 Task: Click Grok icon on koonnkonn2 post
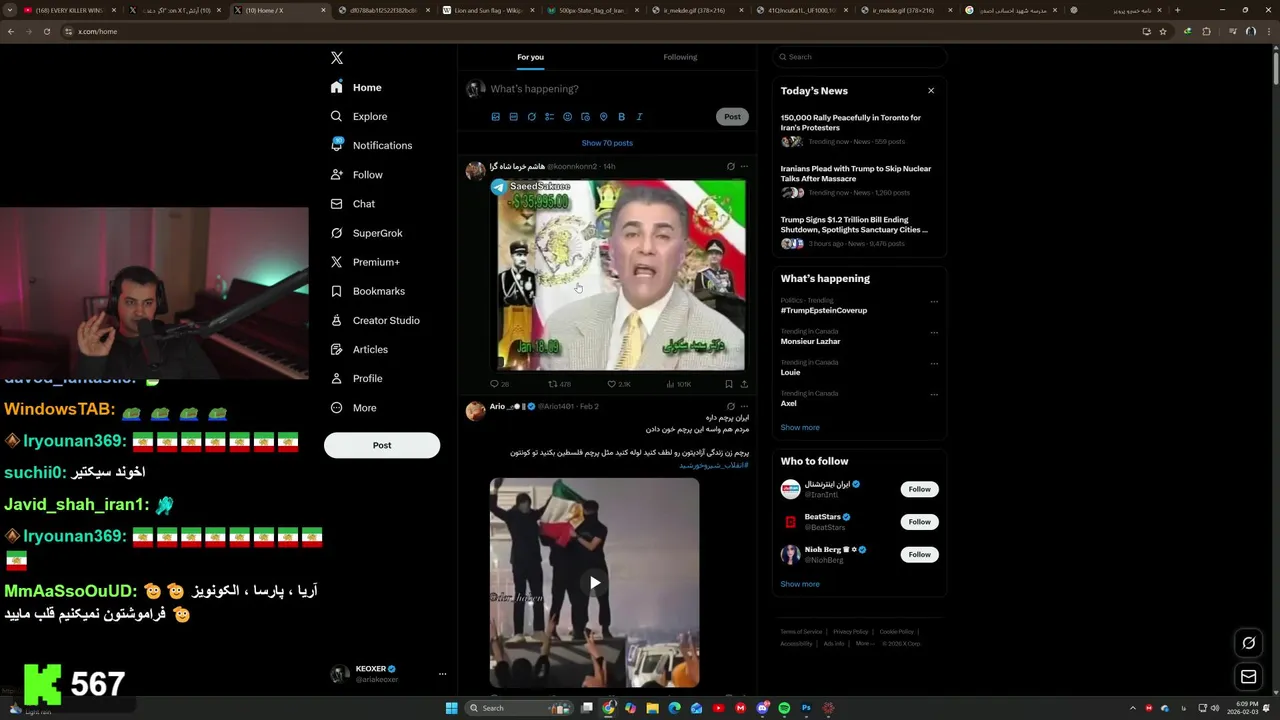730,166
